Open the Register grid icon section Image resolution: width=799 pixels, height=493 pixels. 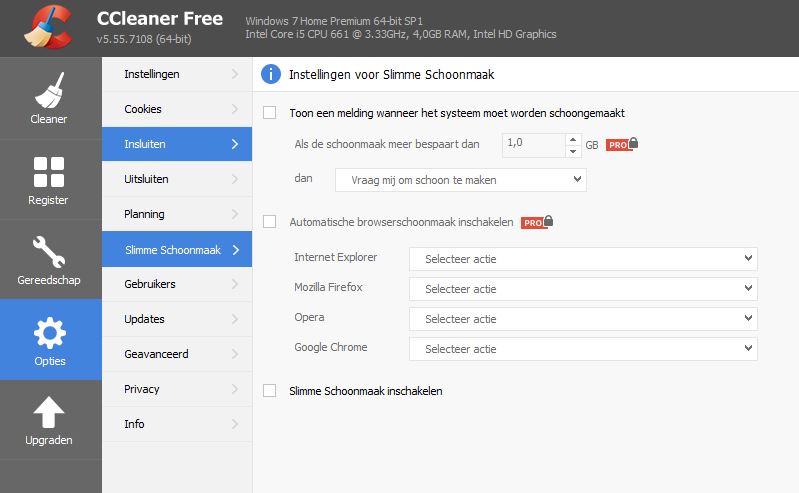[49, 179]
